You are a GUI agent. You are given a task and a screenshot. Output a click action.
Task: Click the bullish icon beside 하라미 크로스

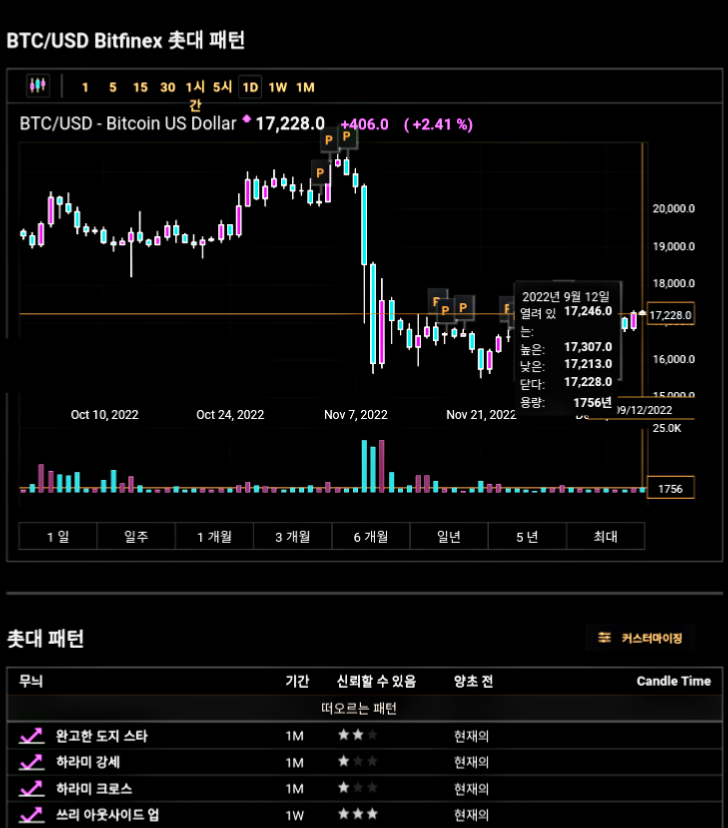(31, 788)
